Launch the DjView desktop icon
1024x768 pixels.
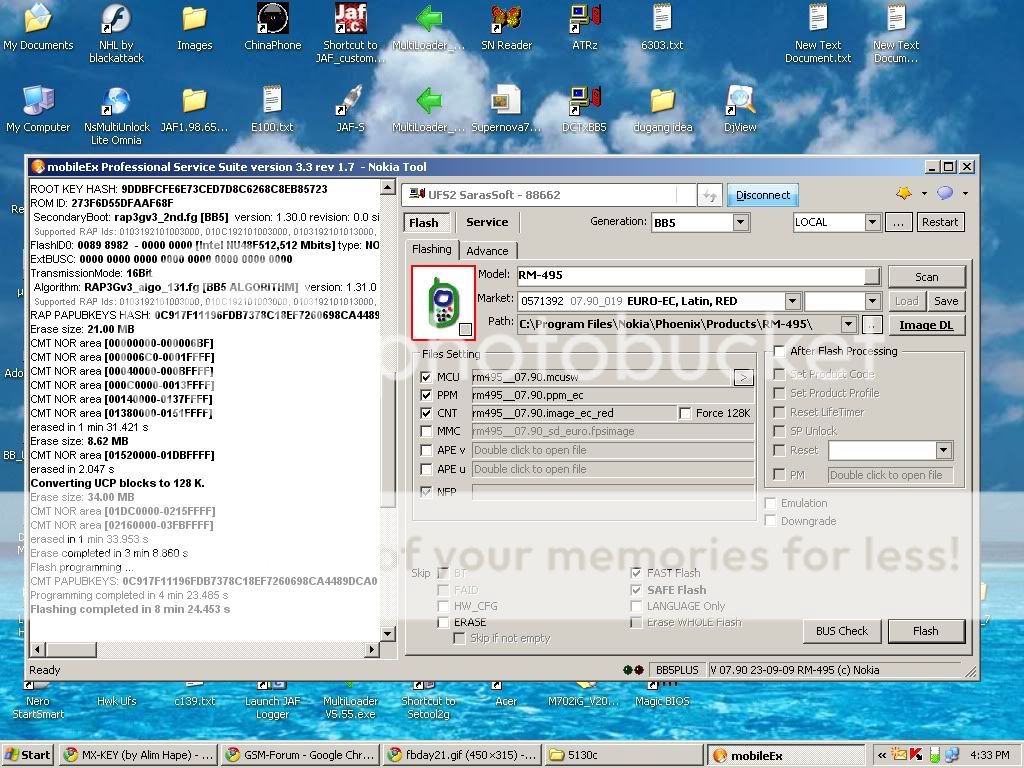pos(740,110)
